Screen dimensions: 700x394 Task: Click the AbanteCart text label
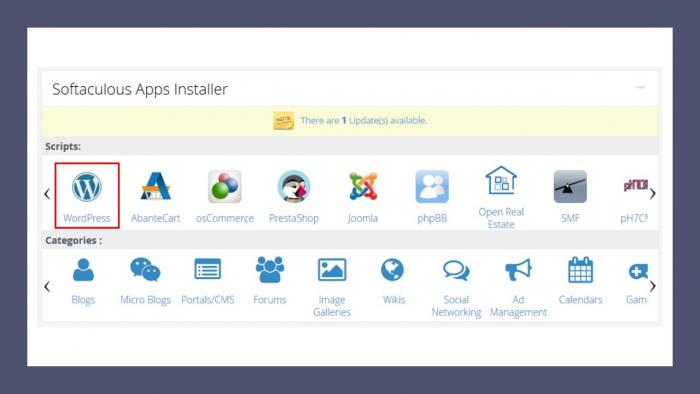coord(155,218)
